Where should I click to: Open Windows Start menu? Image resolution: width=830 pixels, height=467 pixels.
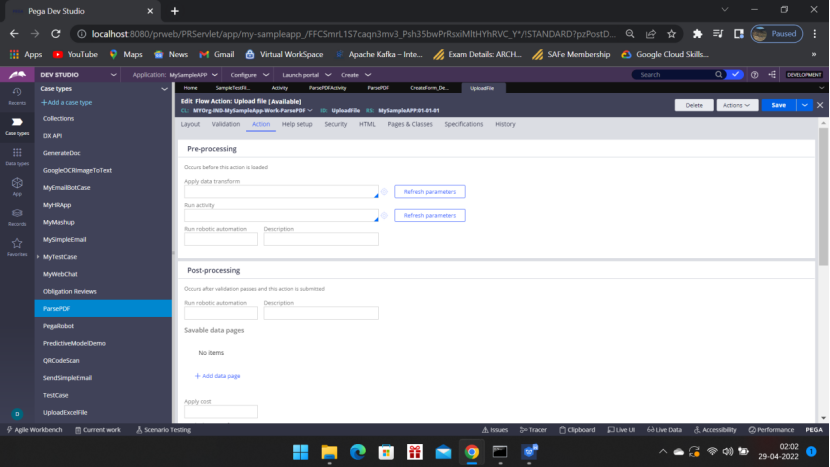(300, 452)
